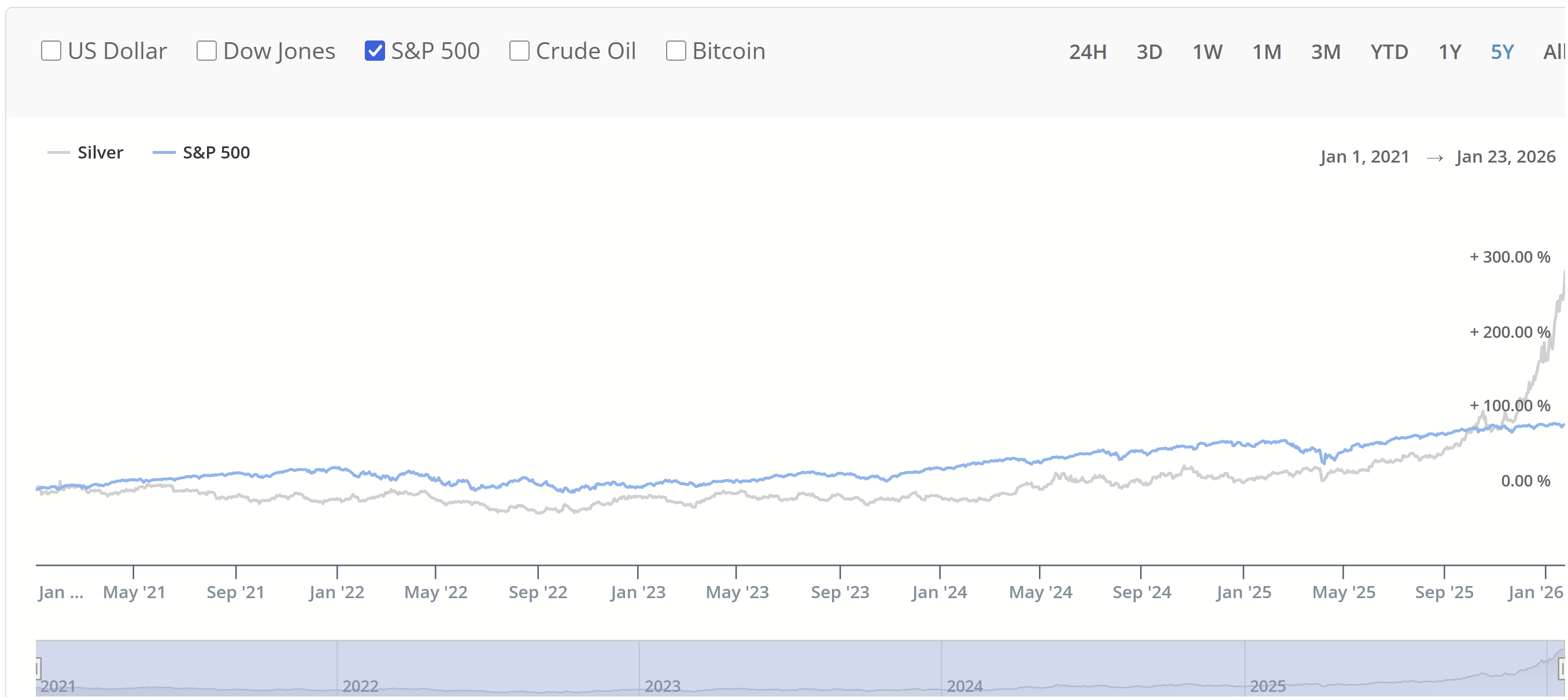This screenshot has height=700, width=1568.
Task: Enable the Bitcoin comparison checkbox
Action: (x=676, y=50)
